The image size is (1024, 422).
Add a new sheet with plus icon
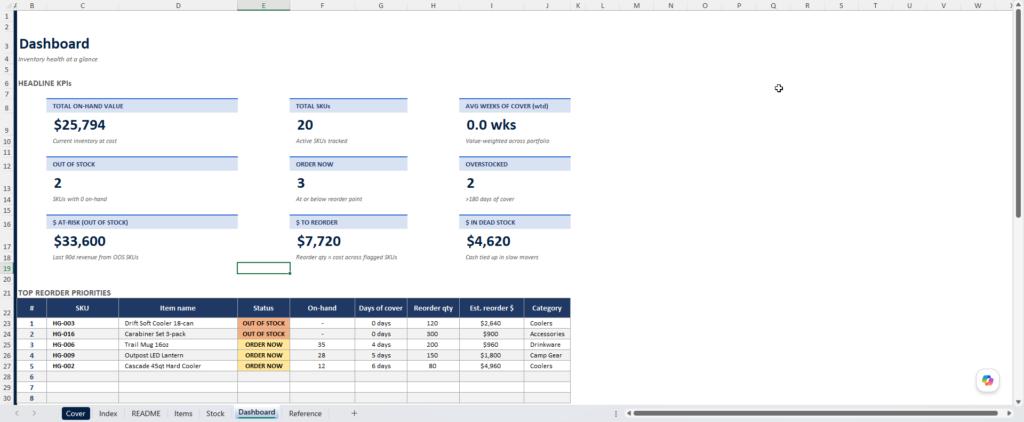[x=355, y=414]
